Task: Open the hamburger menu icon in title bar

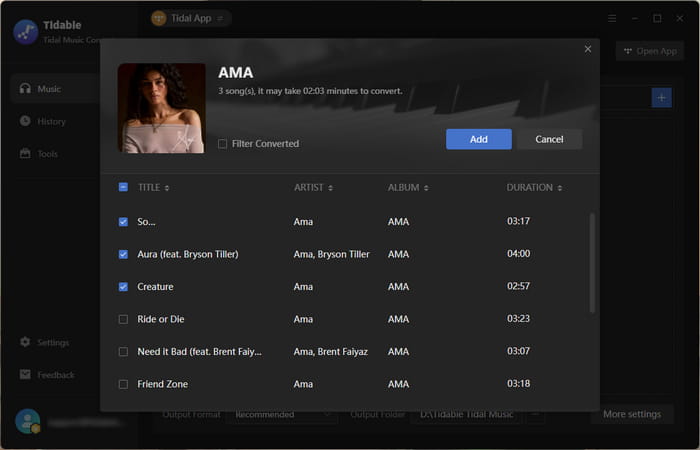Action: [x=612, y=18]
